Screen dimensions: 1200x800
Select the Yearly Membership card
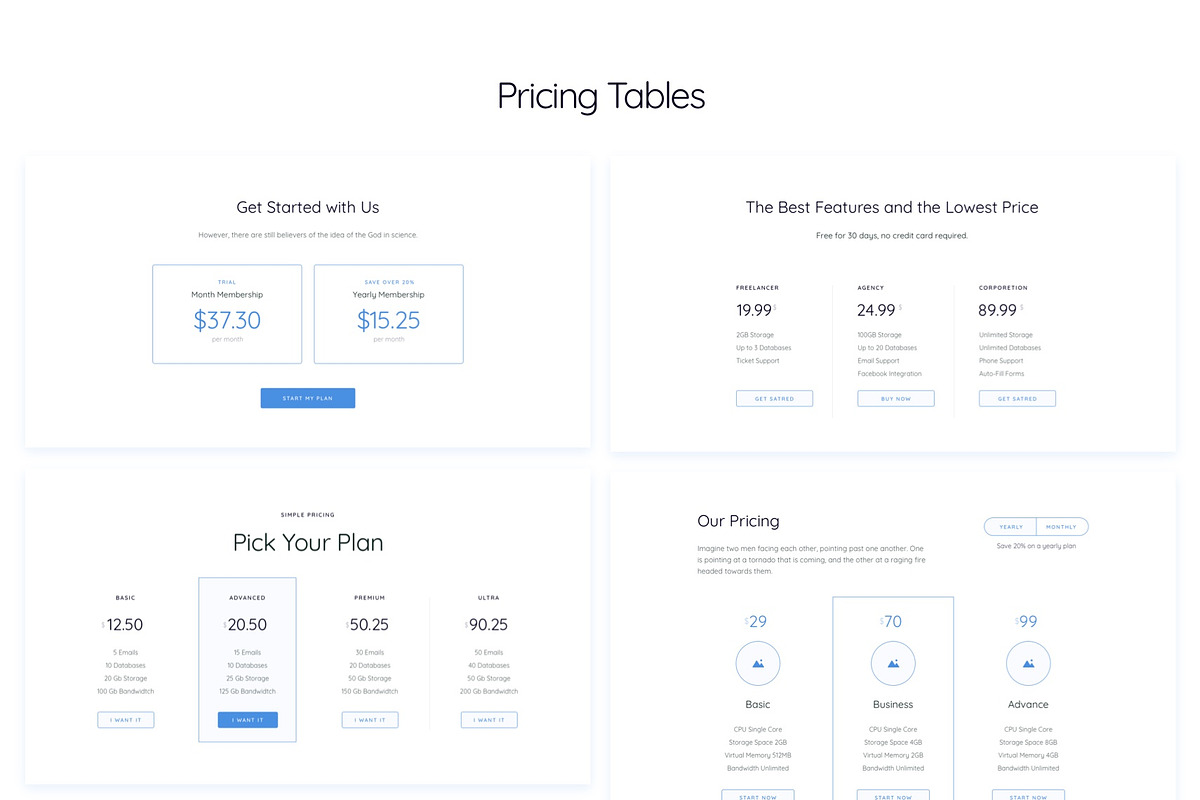[x=388, y=314]
